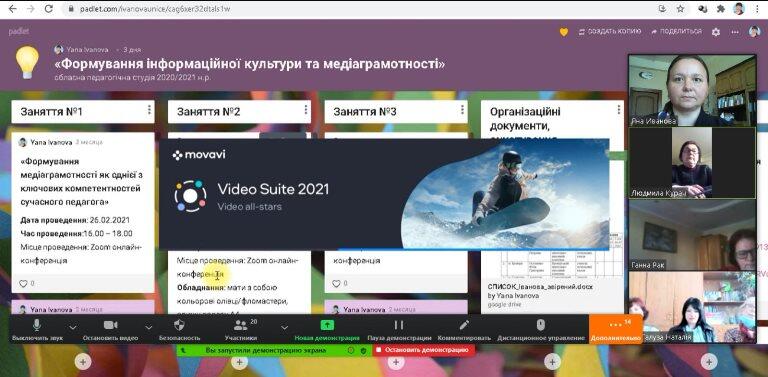Viewport: 768px width, 377px height.
Task: Open Chrome profile avatar
Action: (739, 8)
